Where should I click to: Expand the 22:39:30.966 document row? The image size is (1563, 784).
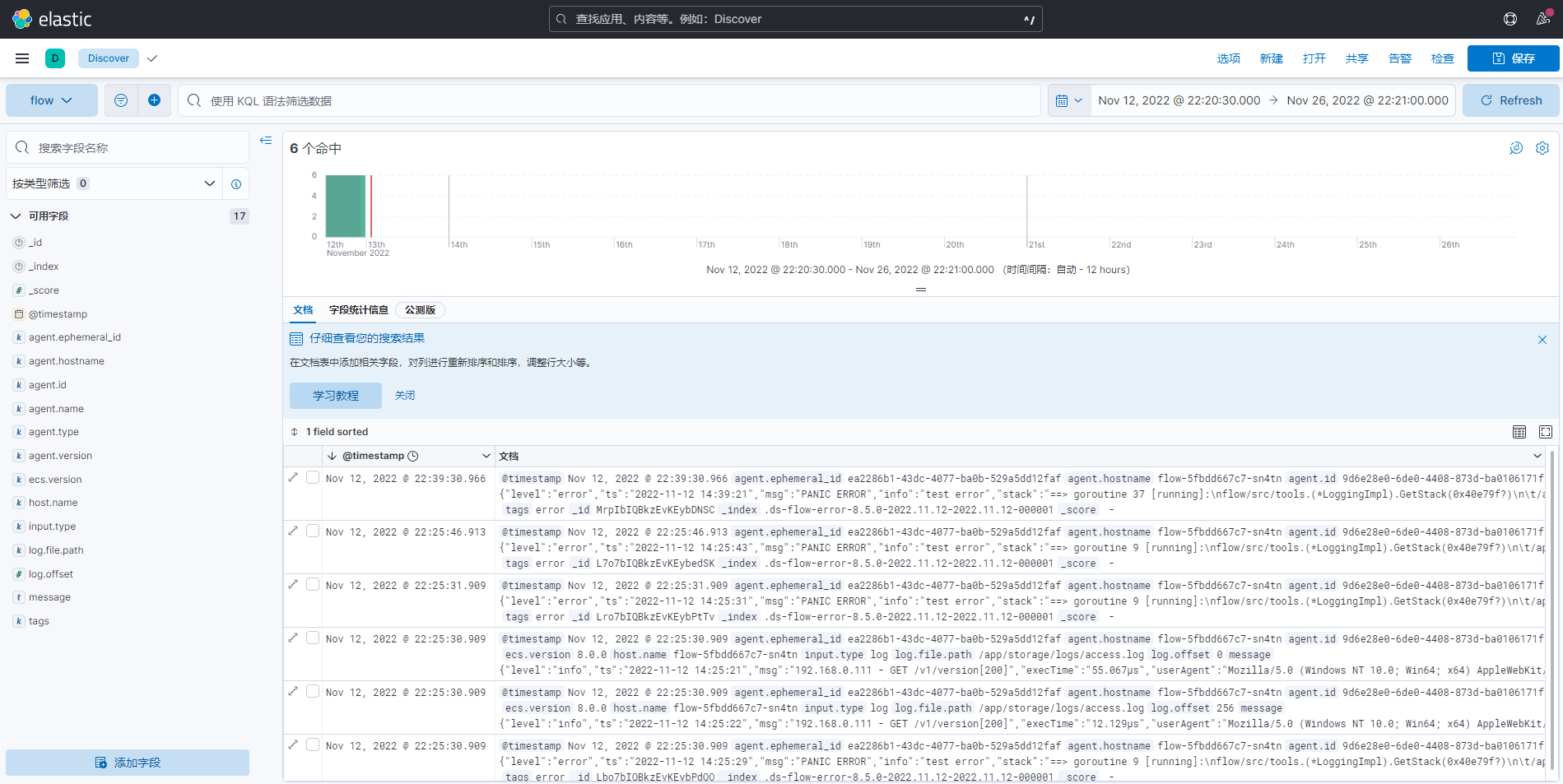click(x=293, y=477)
